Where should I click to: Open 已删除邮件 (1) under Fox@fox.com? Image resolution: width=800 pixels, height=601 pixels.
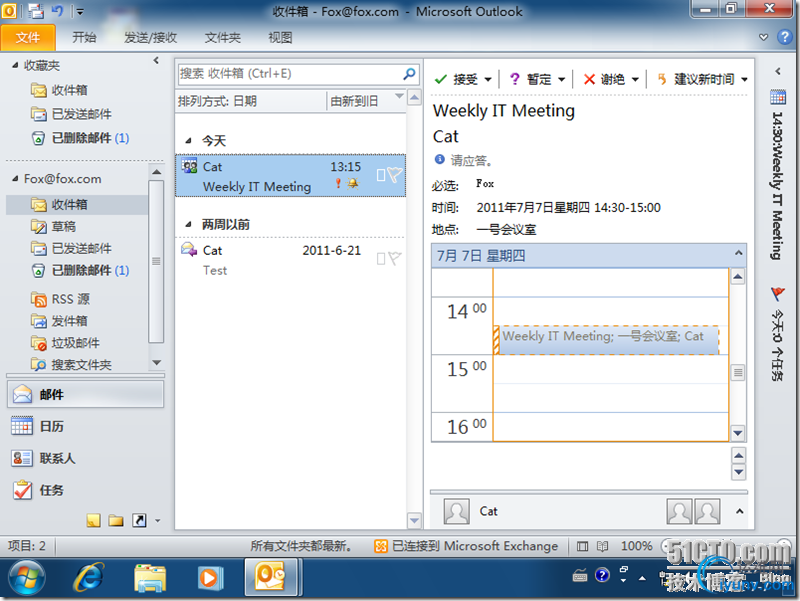[80, 270]
